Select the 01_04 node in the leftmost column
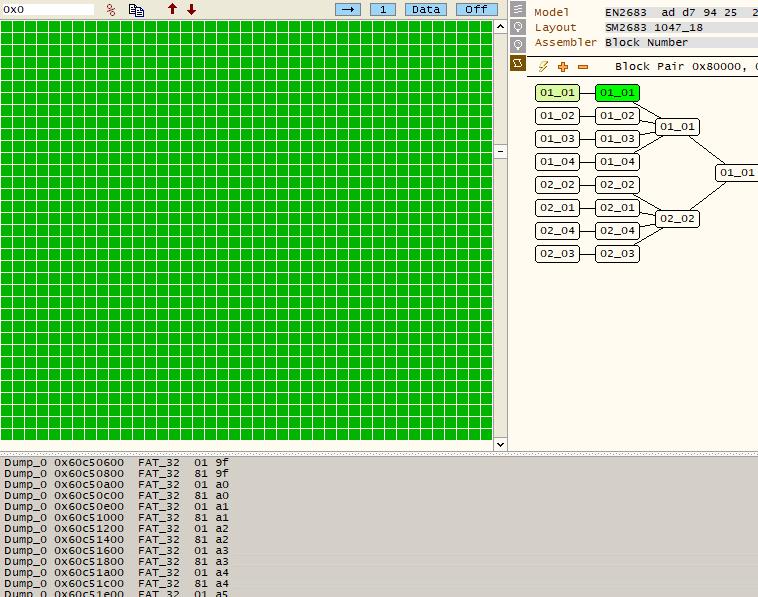The height and width of the screenshot is (597, 758). coord(557,162)
